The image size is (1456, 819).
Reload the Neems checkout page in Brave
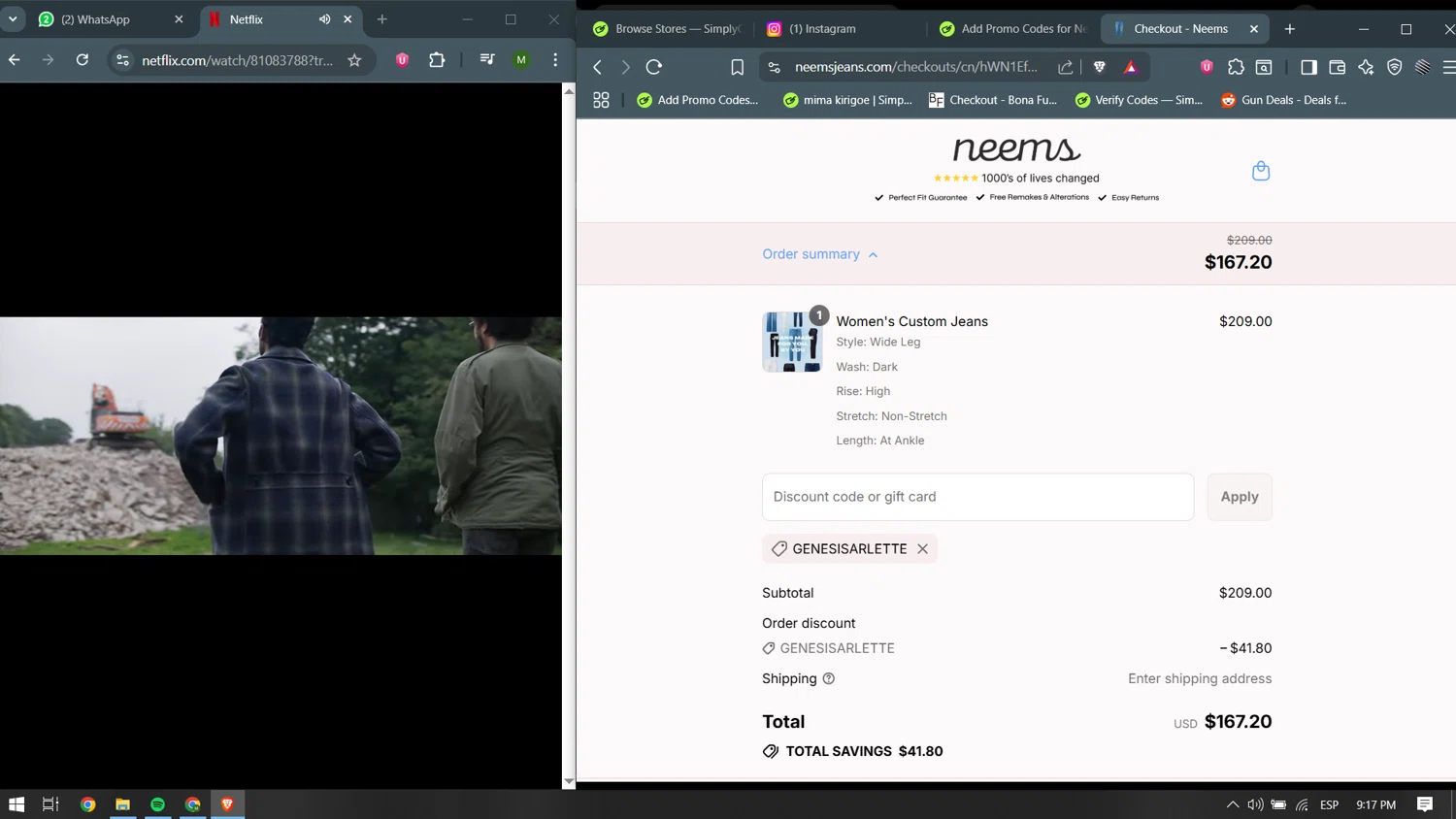click(x=654, y=67)
